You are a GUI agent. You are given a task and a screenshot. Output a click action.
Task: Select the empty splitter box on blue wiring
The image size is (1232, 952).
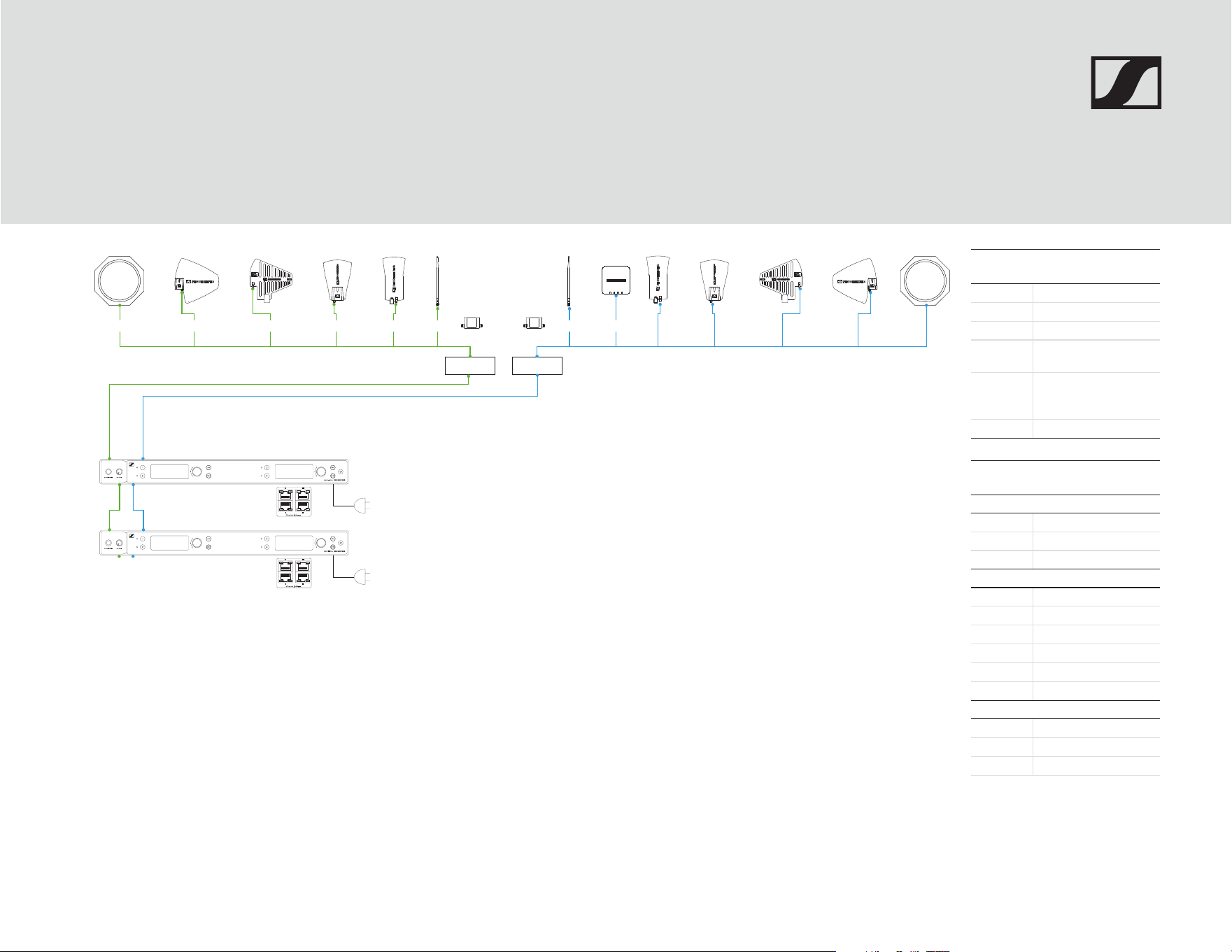[537, 366]
